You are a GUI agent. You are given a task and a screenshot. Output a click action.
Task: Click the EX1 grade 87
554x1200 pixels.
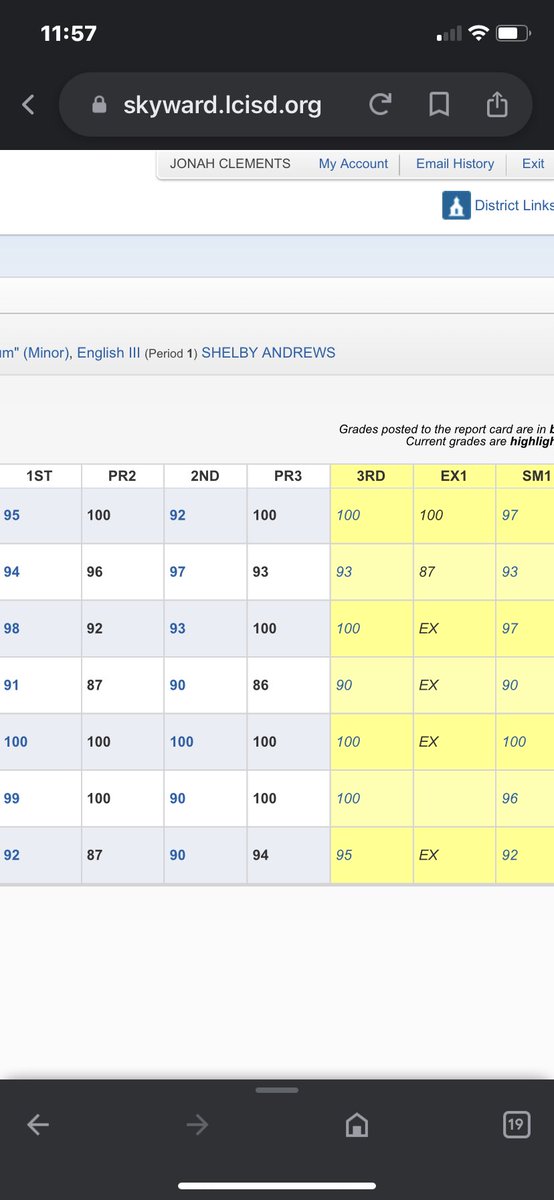[x=427, y=572]
